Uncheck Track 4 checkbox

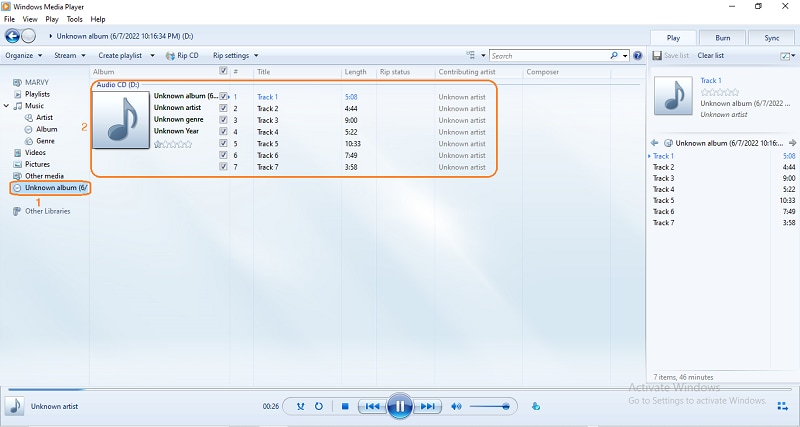pyautogui.click(x=223, y=132)
